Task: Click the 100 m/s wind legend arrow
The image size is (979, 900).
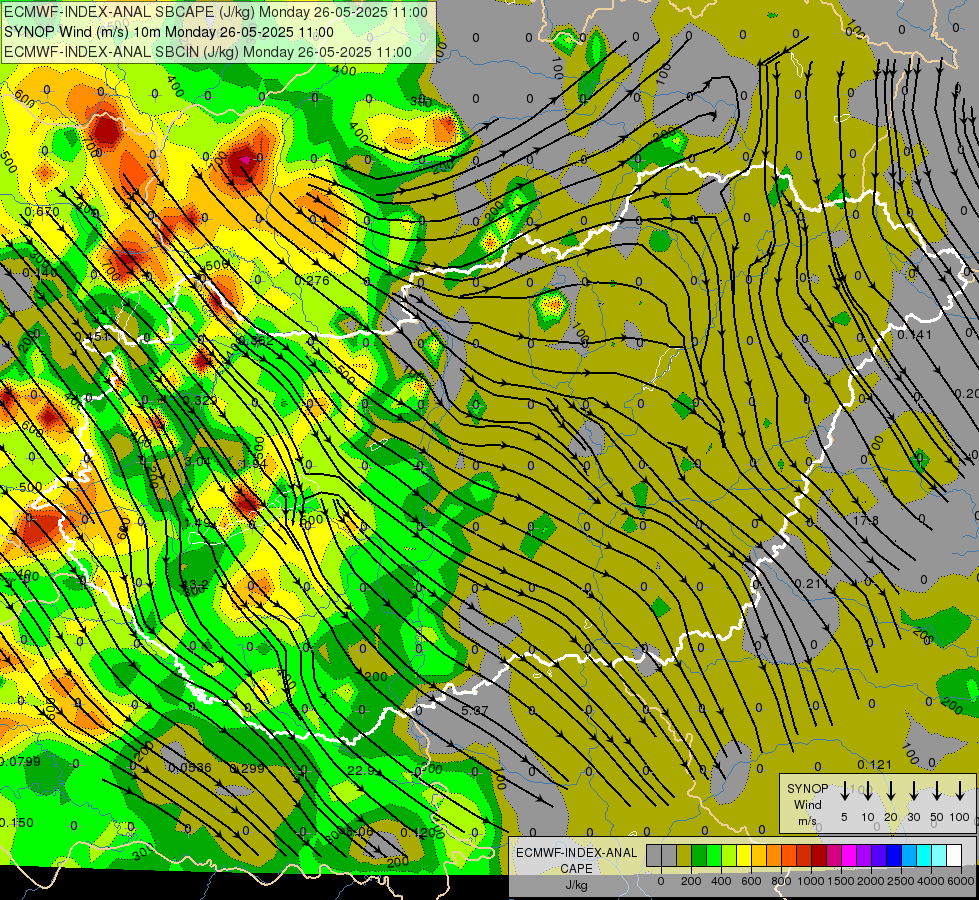Action: click(x=960, y=790)
